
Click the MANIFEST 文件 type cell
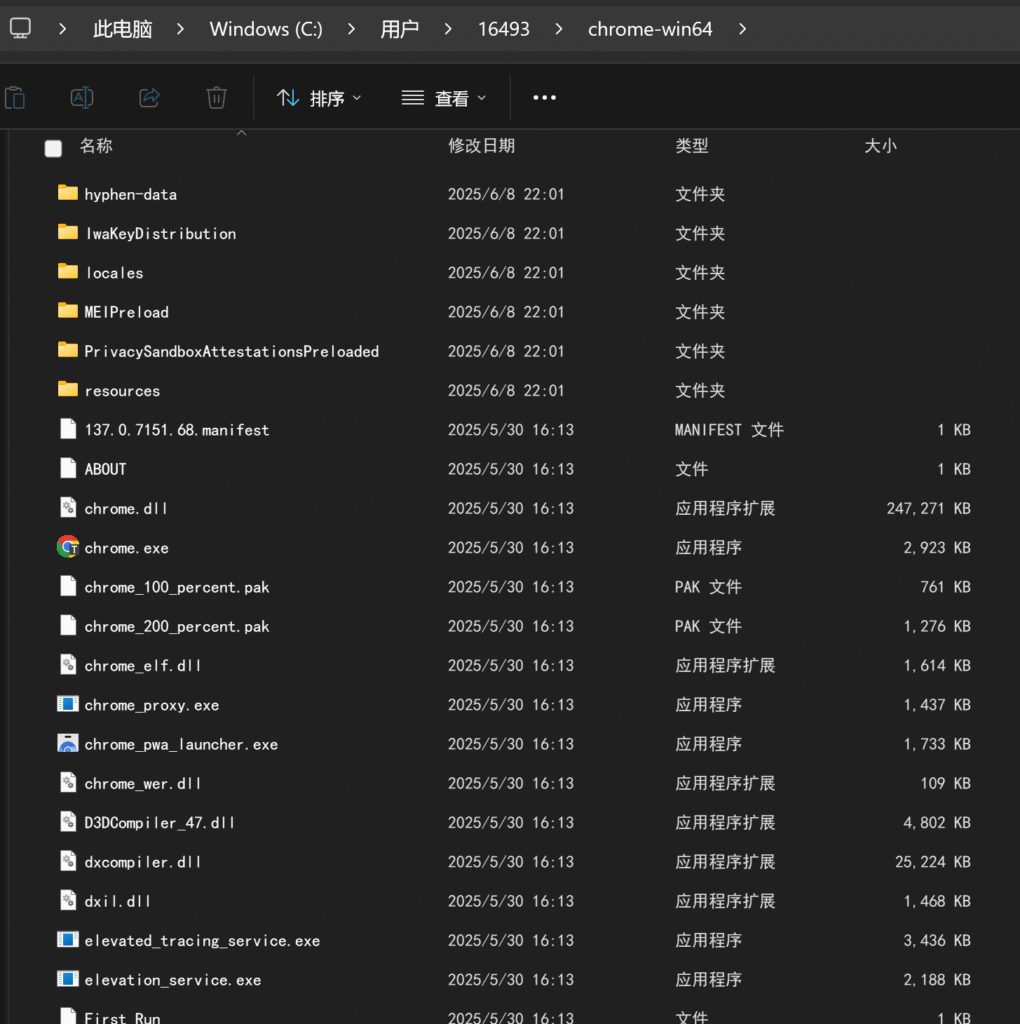(729, 430)
